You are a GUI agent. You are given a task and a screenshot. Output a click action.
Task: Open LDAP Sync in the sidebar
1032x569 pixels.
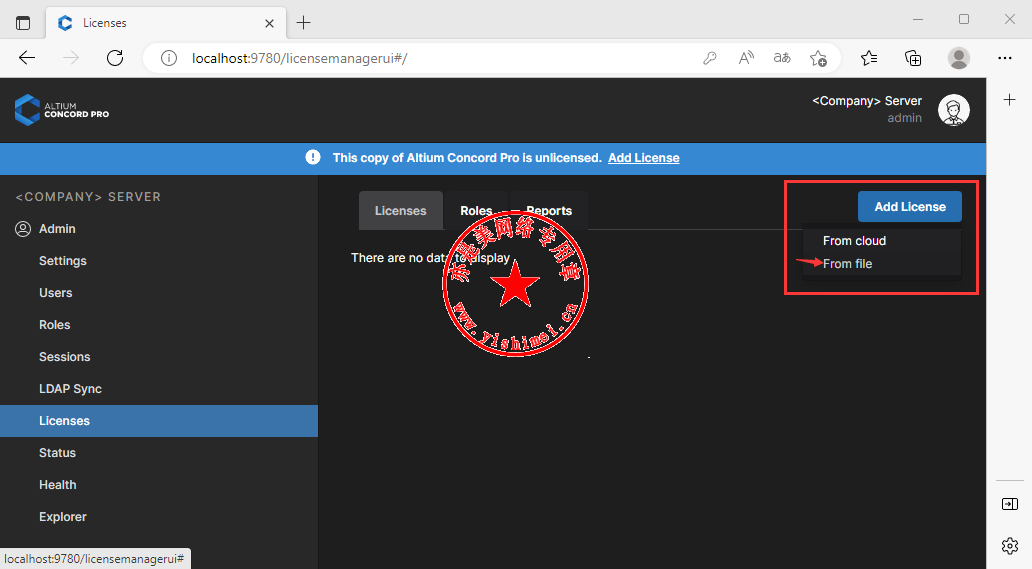click(x=70, y=389)
